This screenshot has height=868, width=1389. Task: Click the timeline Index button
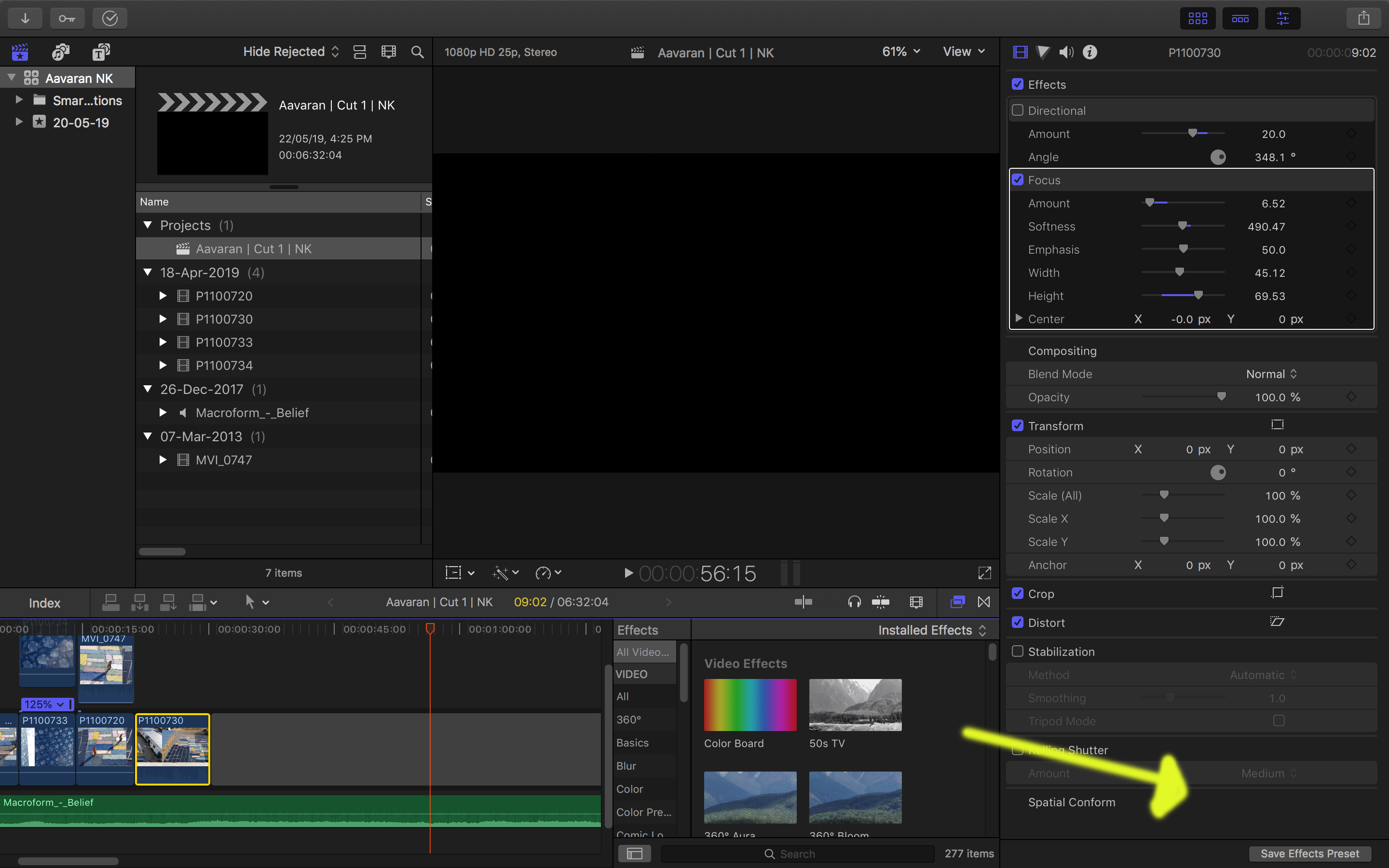pos(44,603)
